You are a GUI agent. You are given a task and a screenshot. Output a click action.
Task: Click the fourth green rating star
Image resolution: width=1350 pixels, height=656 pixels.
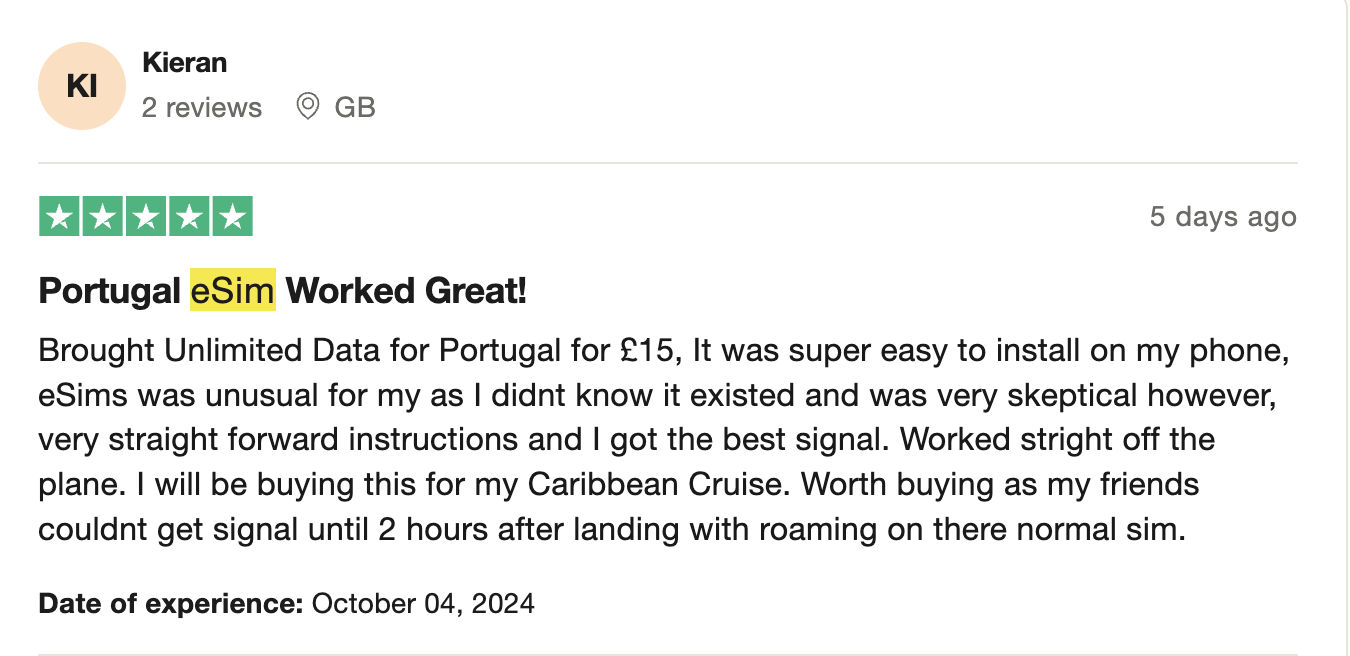(x=189, y=217)
